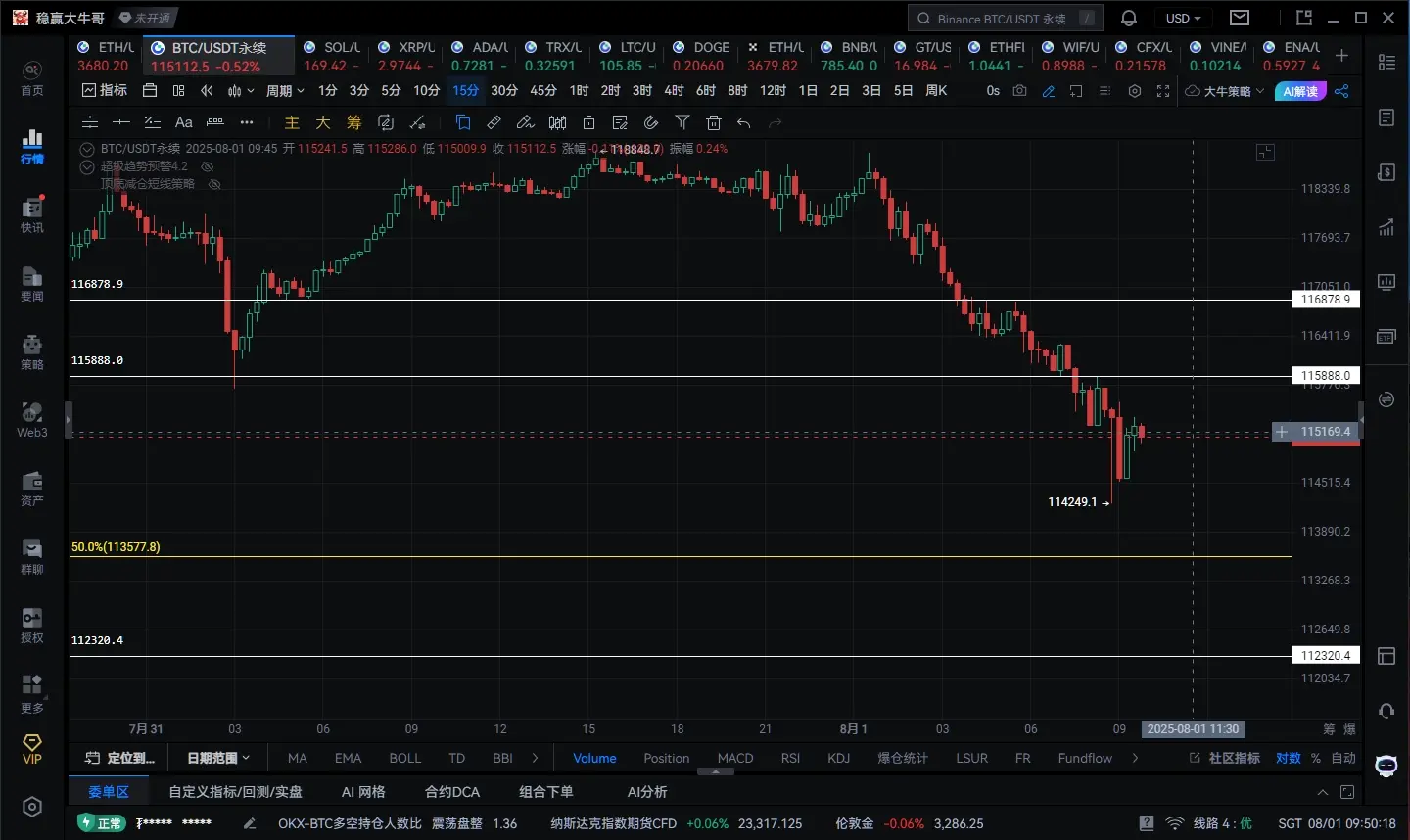Click the filter funnel icon
Screen dimensions: 1410x840
682,122
